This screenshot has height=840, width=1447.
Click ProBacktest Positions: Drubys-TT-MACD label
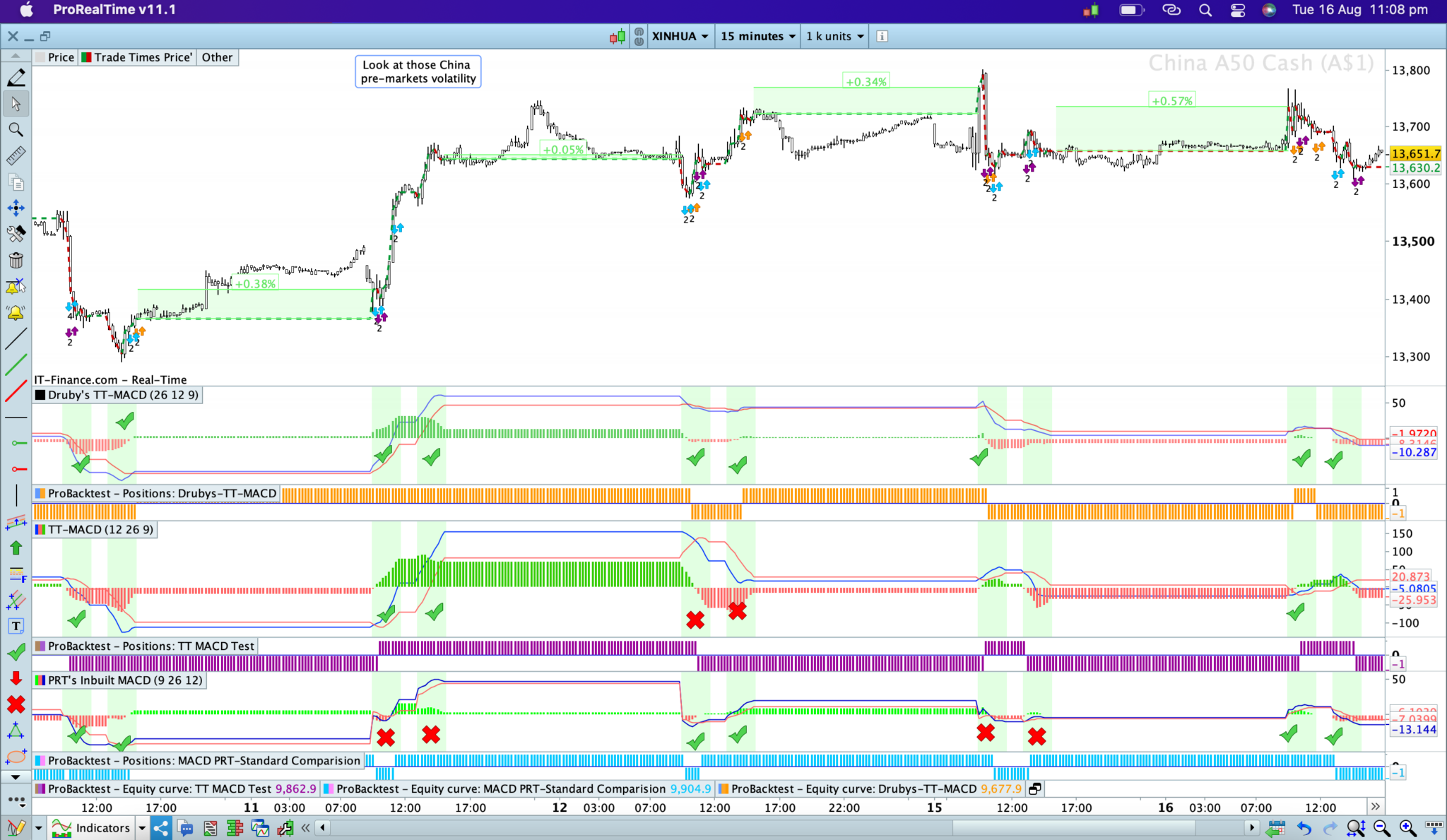pyautogui.click(x=156, y=493)
